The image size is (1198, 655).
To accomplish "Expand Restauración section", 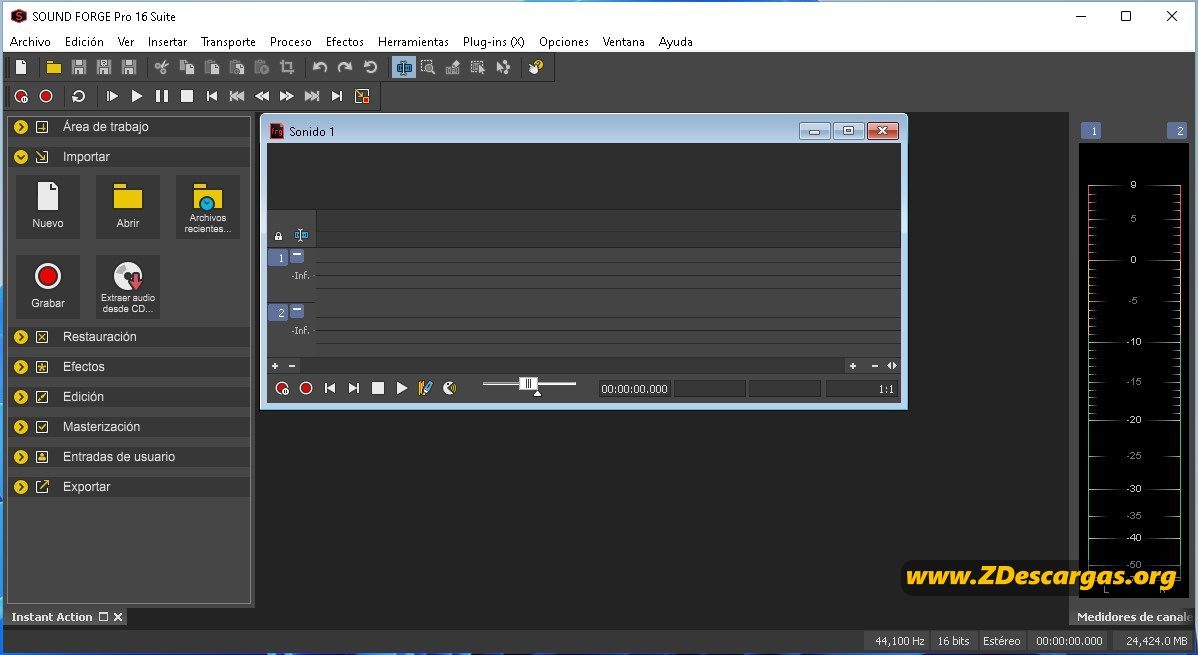I will 21,337.
